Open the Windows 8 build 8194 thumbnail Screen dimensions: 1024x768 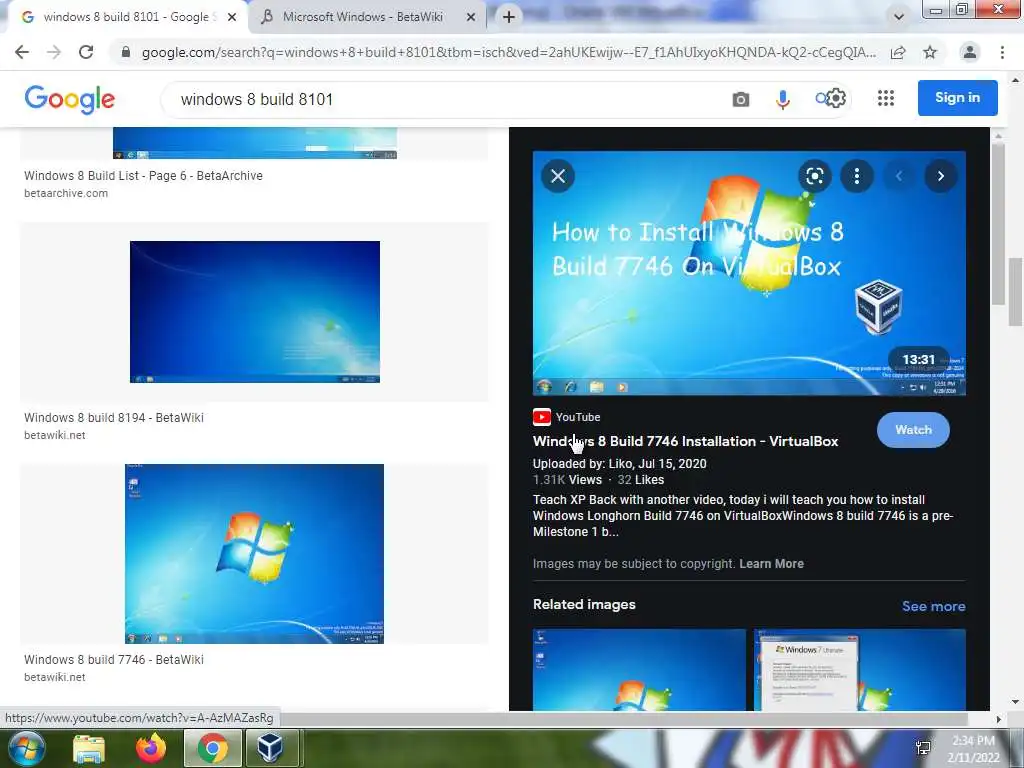(x=255, y=312)
